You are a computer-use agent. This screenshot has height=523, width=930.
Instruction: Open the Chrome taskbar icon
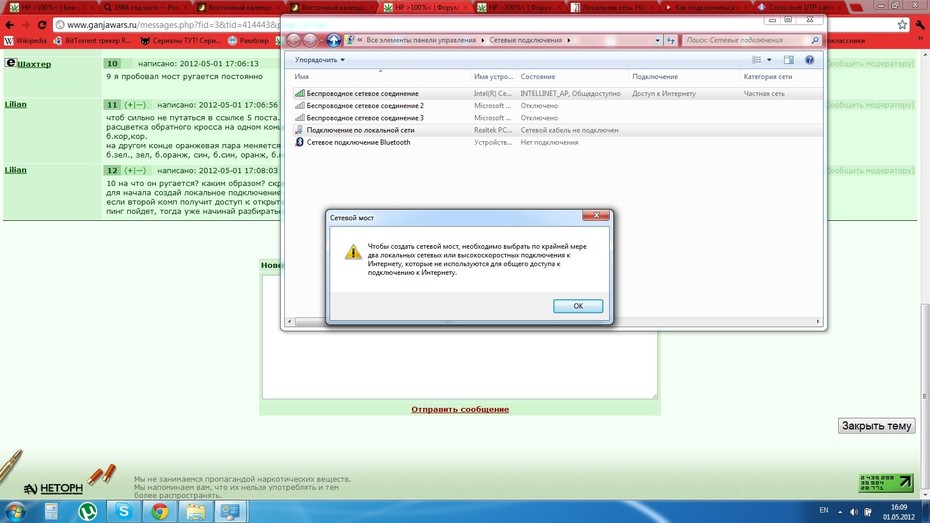pyautogui.click(x=159, y=511)
